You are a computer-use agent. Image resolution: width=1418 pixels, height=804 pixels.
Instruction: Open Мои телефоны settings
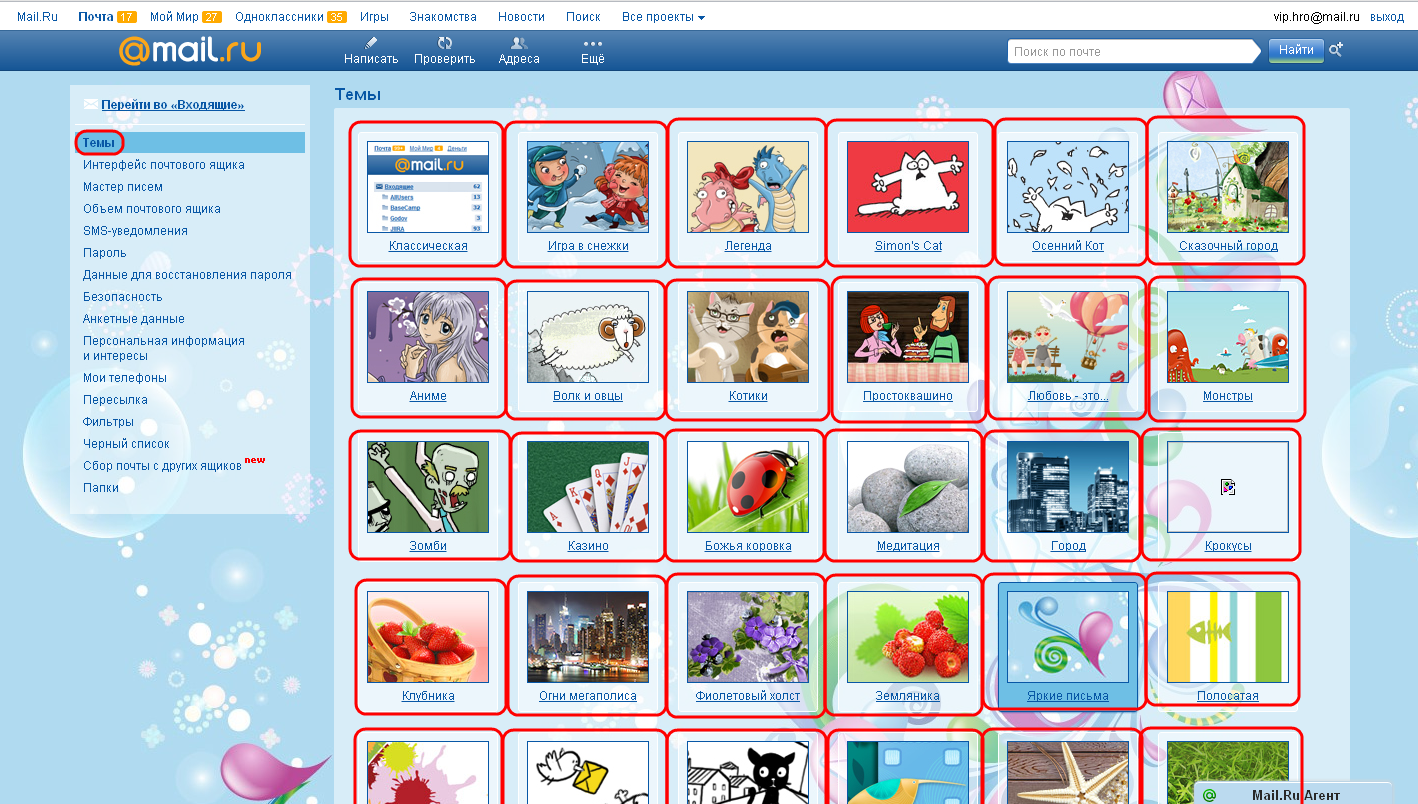tap(125, 378)
